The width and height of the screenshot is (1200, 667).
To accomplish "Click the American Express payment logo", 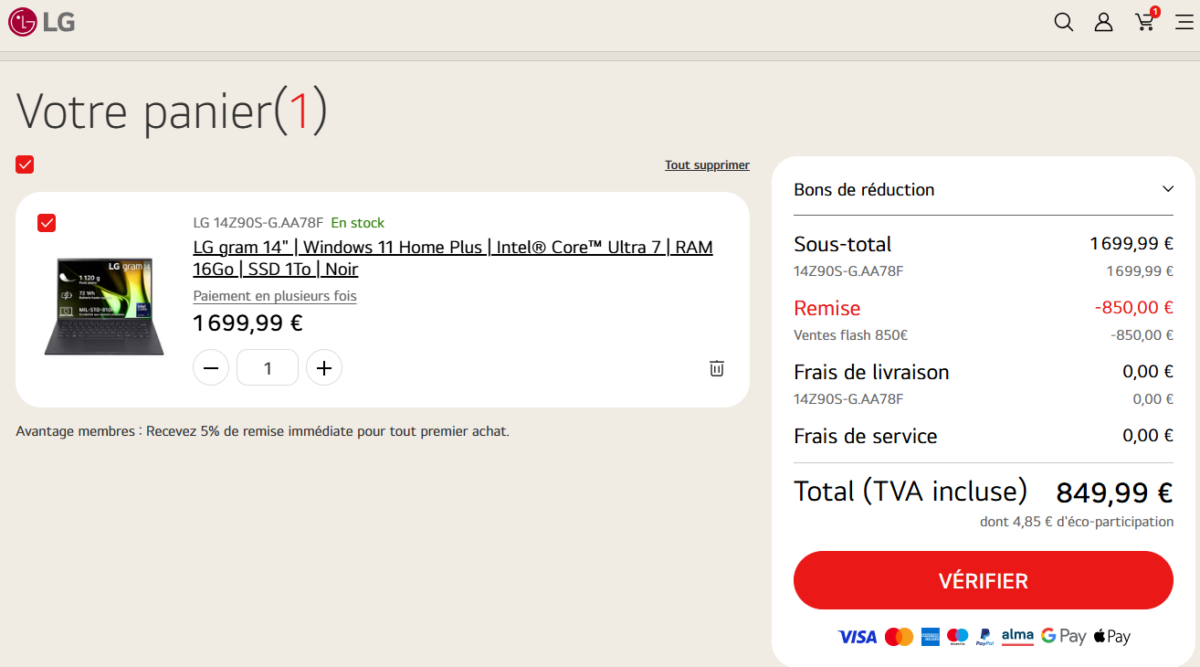I will [930, 636].
